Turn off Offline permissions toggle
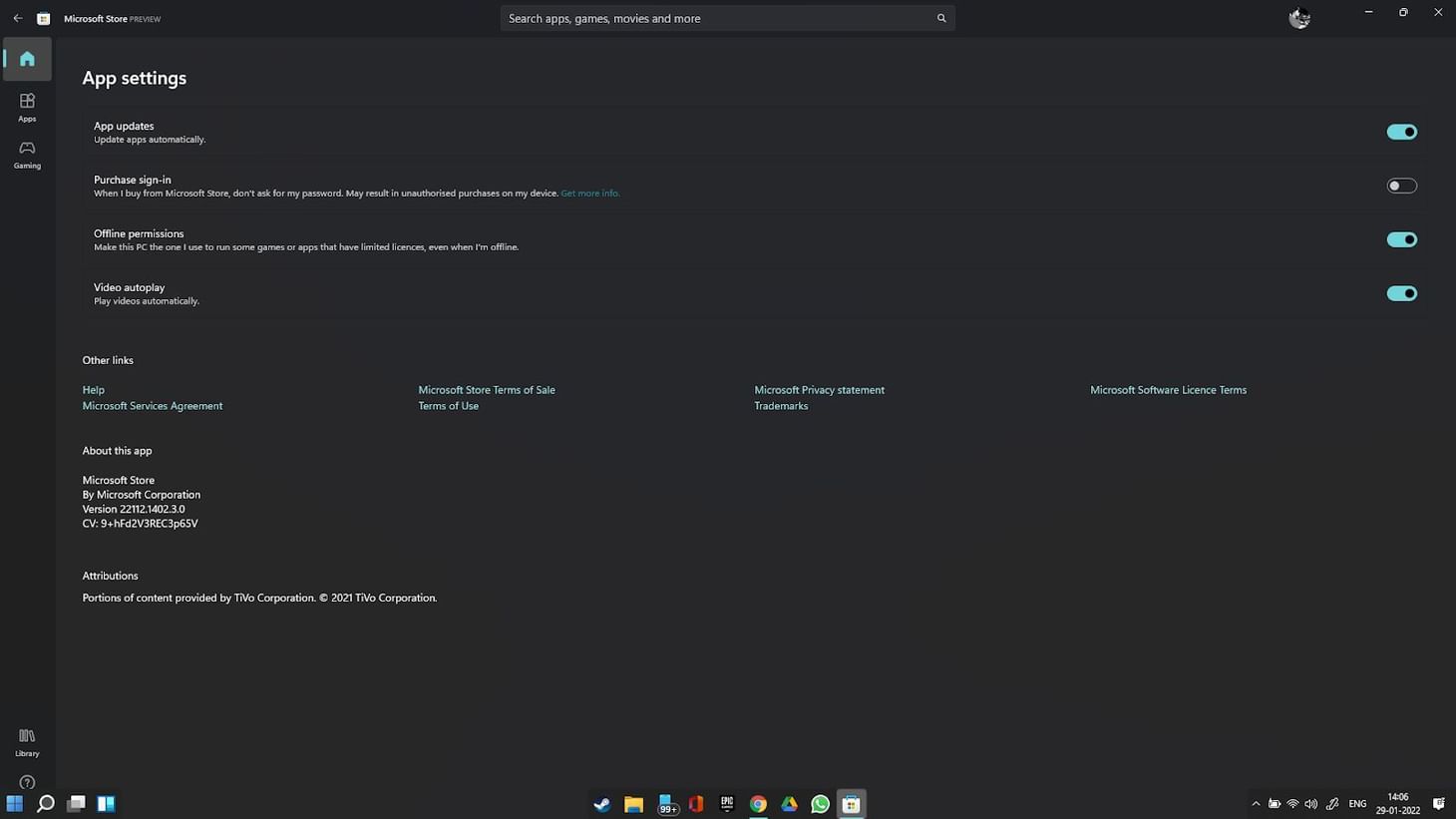Screen dimensions: 1456x819 [1401, 239]
